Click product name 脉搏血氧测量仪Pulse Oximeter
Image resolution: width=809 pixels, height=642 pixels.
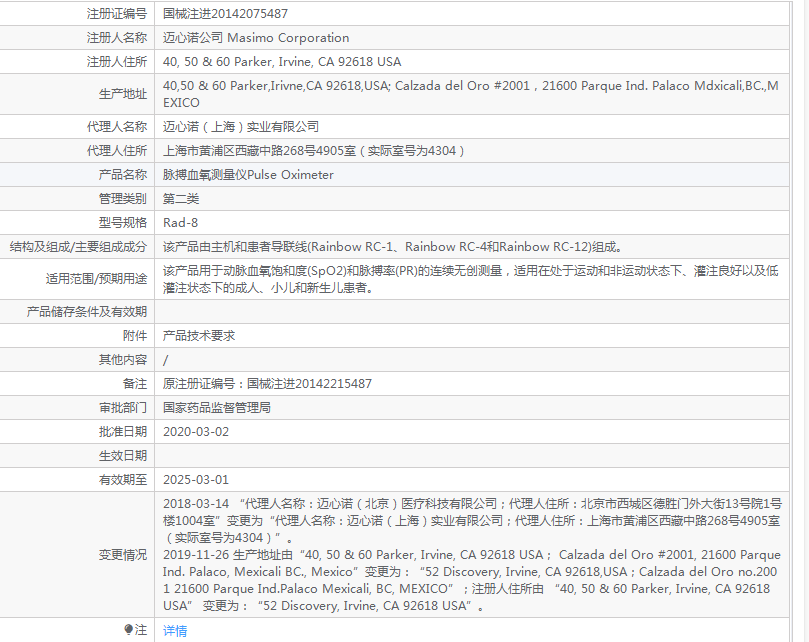coord(248,175)
